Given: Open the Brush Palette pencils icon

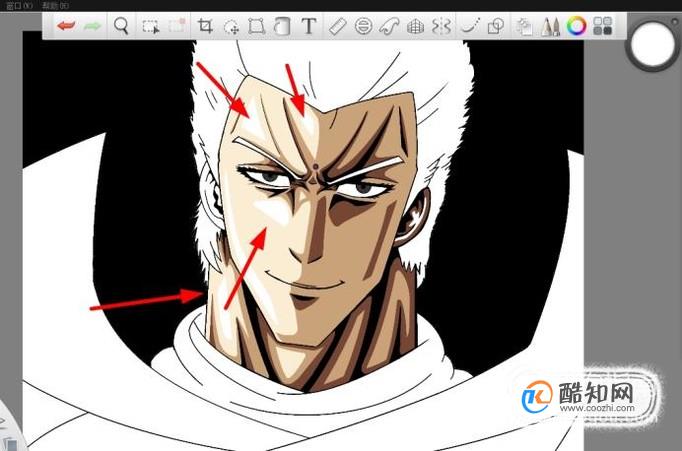Looking at the screenshot, I should point(550,27).
